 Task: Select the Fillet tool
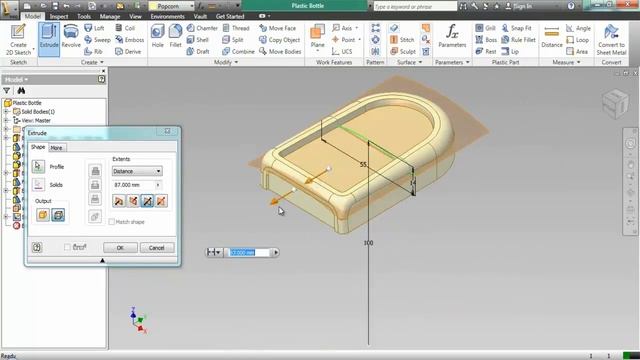(175, 36)
